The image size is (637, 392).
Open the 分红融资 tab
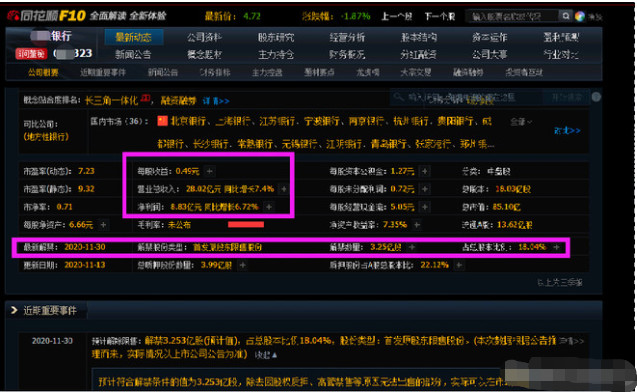click(419, 54)
